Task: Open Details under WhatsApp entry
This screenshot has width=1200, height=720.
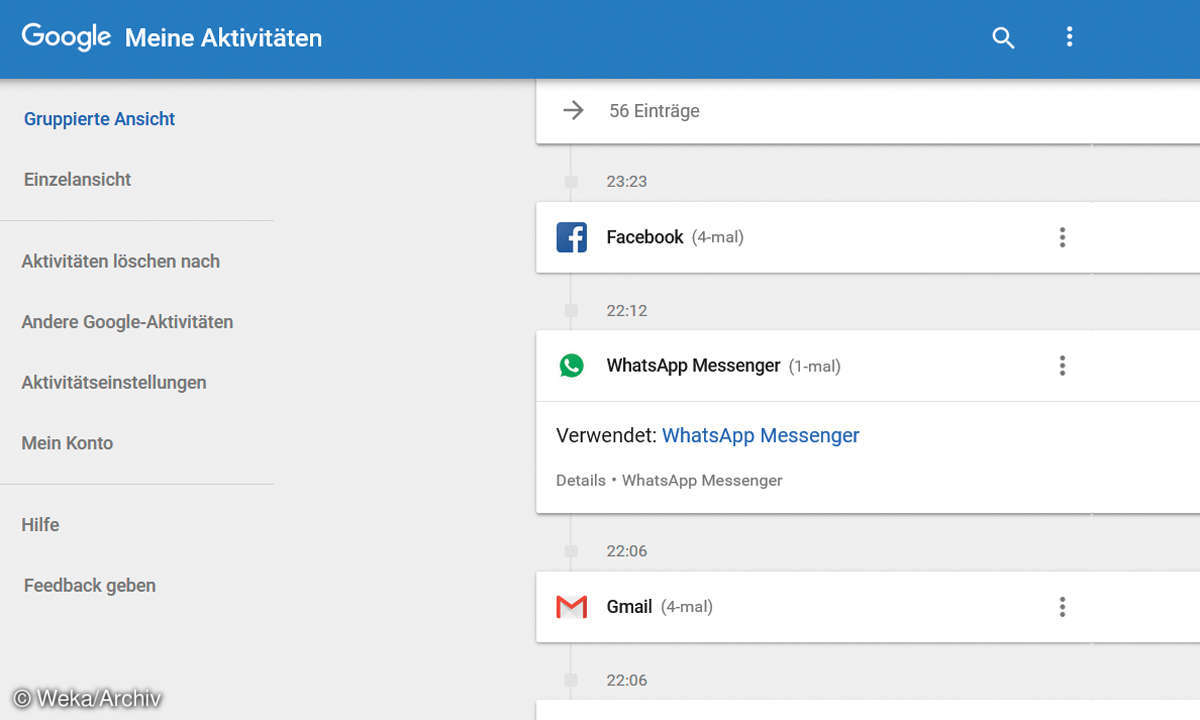Action: [x=581, y=480]
